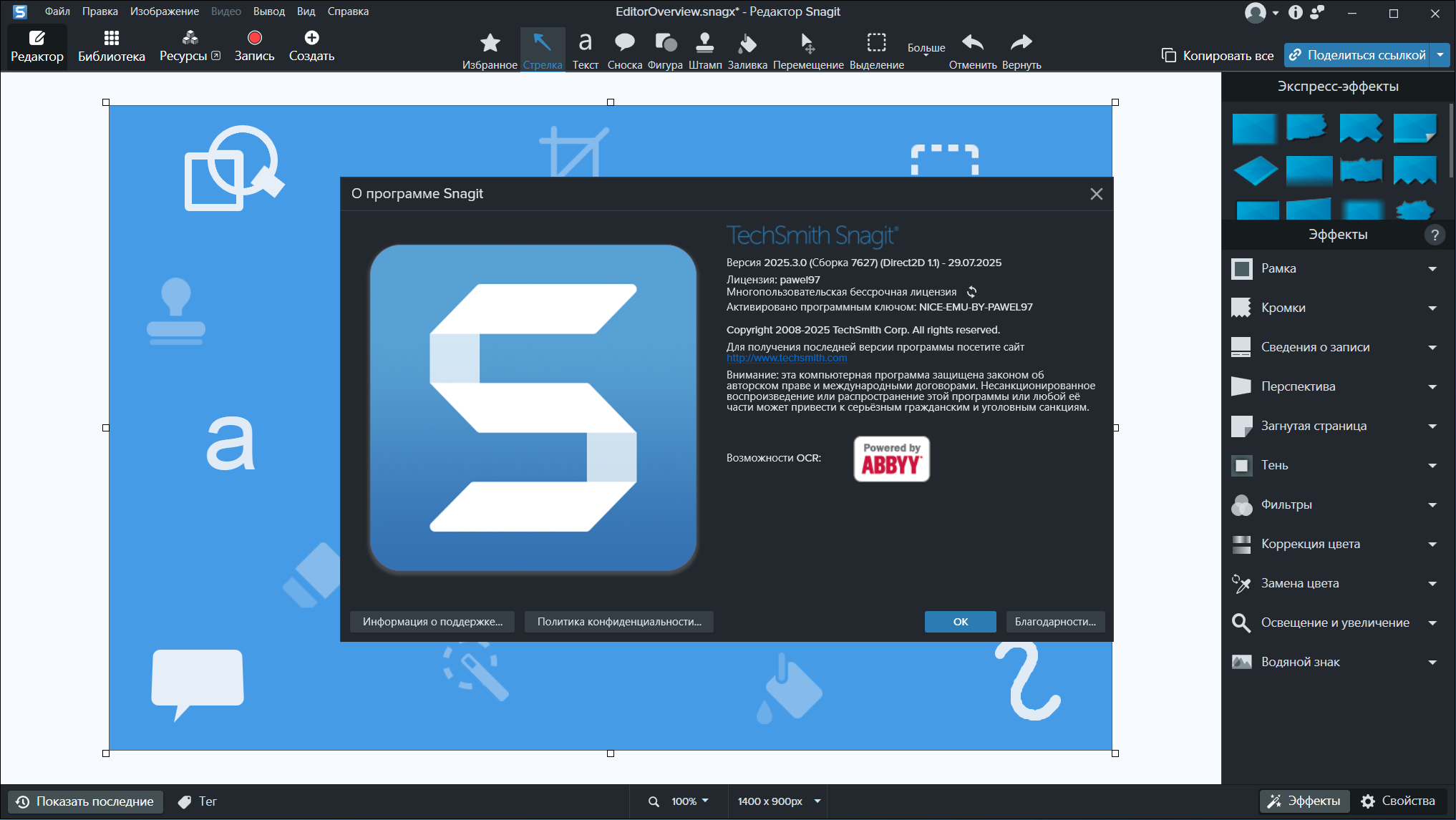
Task: Open the Благодарности... credits button
Action: [1055, 622]
